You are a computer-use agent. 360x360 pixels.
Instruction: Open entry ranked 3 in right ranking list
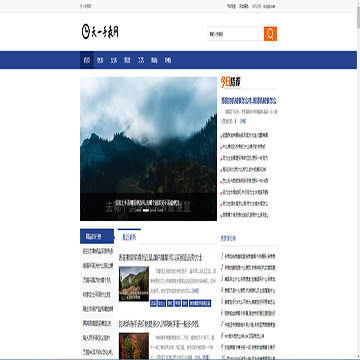pos(250,279)
